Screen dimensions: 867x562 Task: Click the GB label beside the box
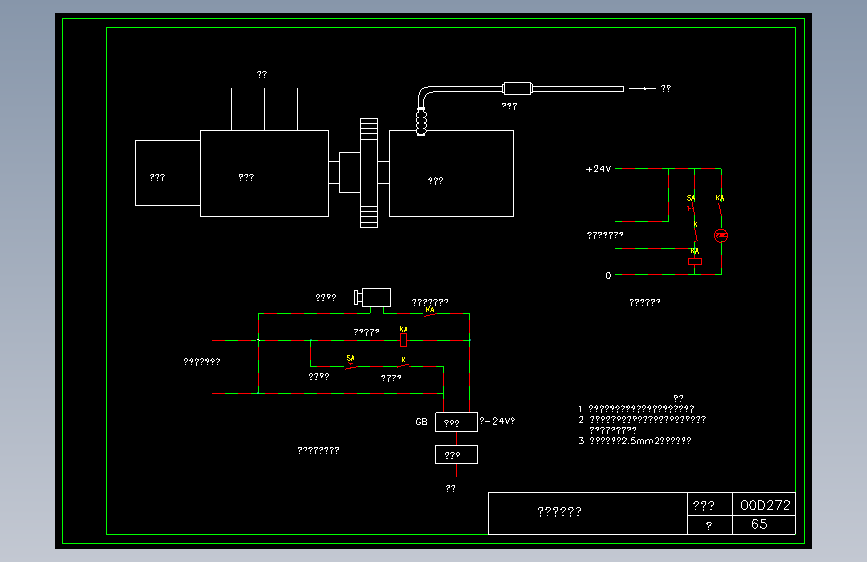click(421, 422)
